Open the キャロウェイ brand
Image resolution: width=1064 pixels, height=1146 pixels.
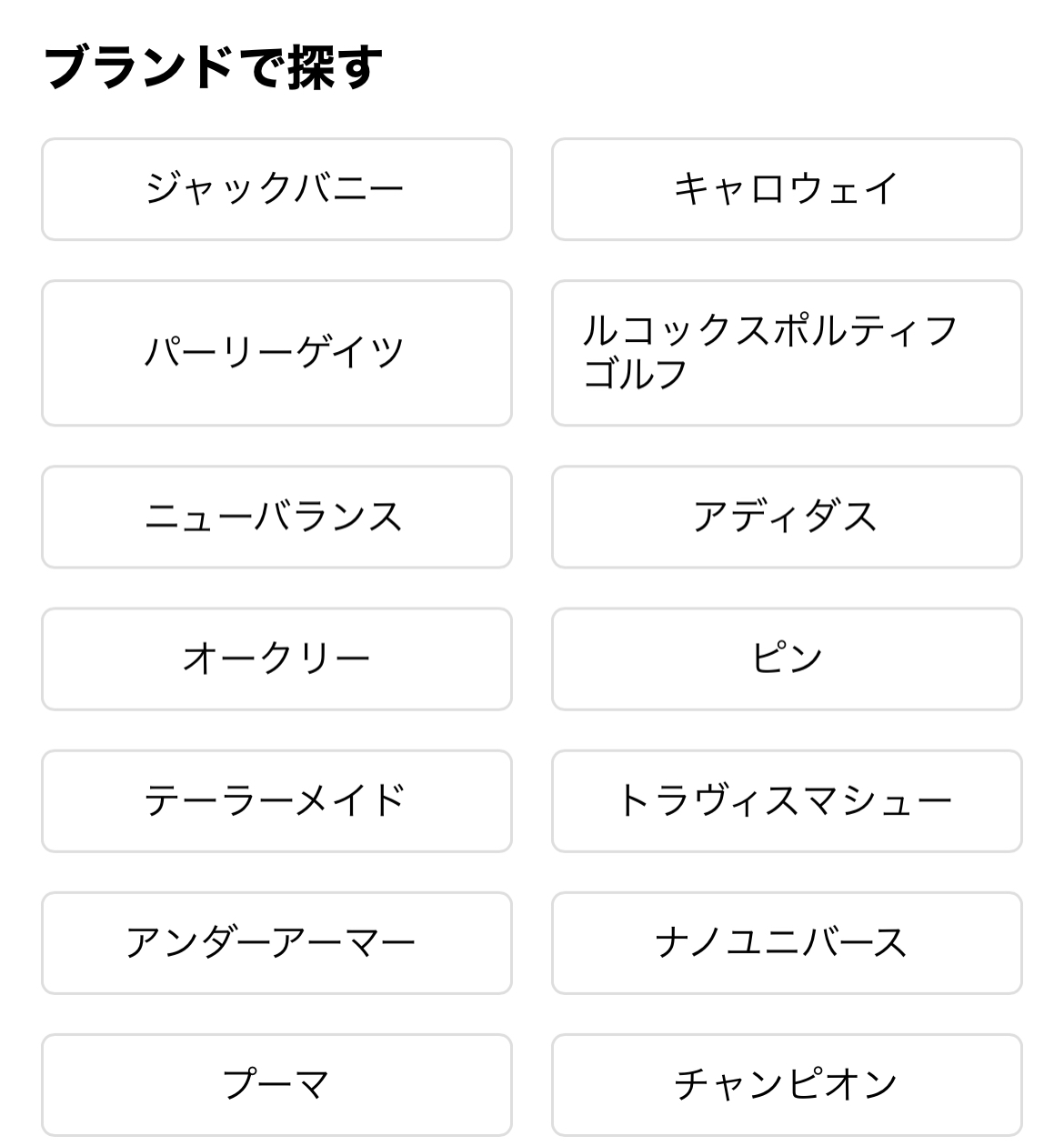(x=787, y=189)
